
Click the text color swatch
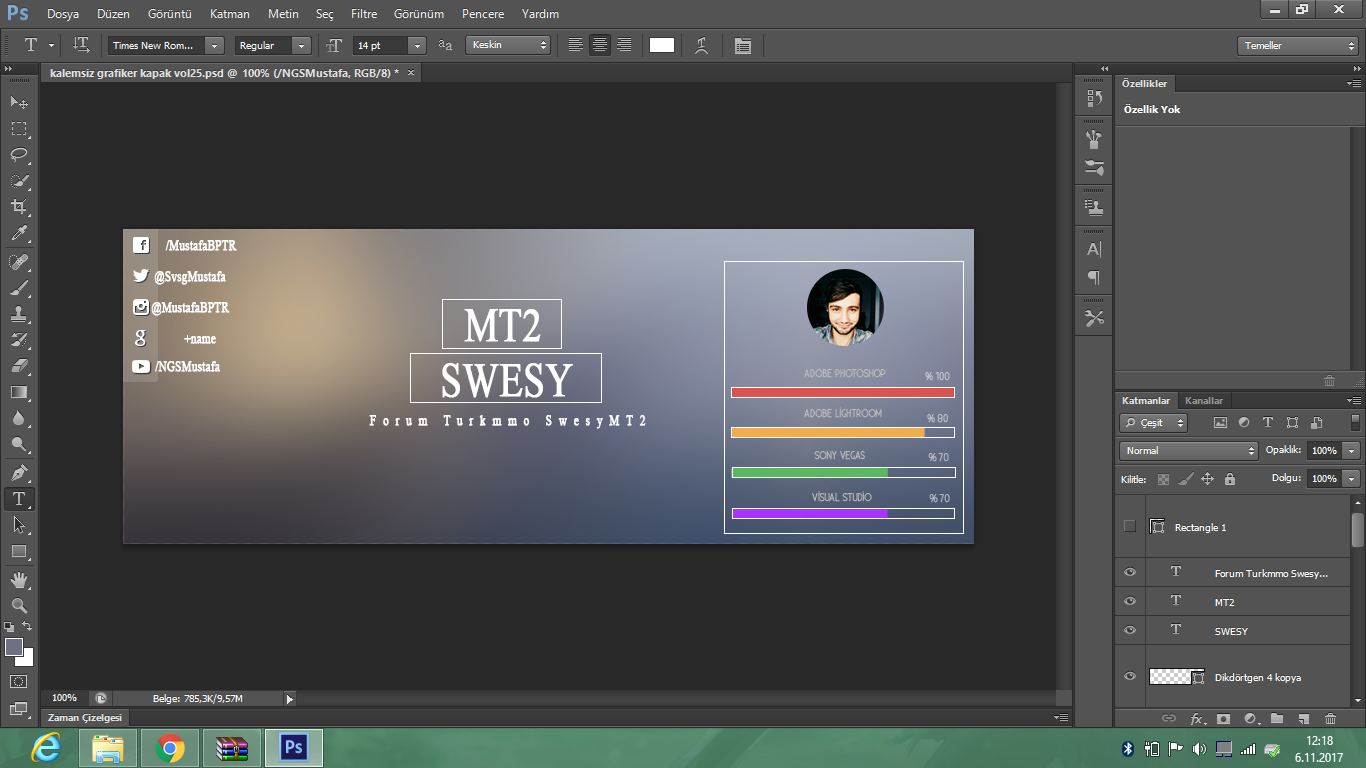coord(662,45)
